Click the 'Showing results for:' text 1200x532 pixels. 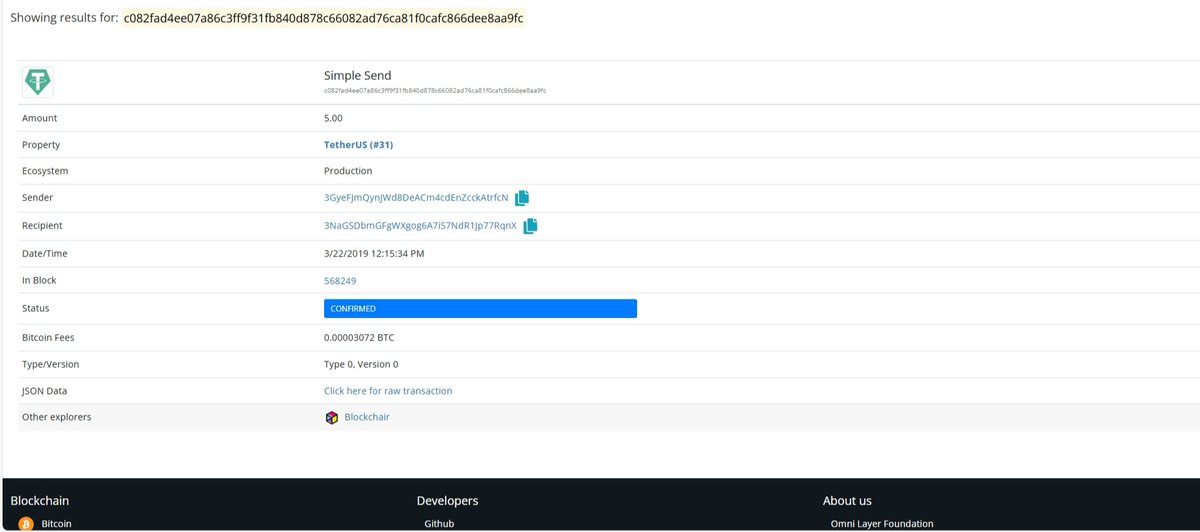click(63, 18)
